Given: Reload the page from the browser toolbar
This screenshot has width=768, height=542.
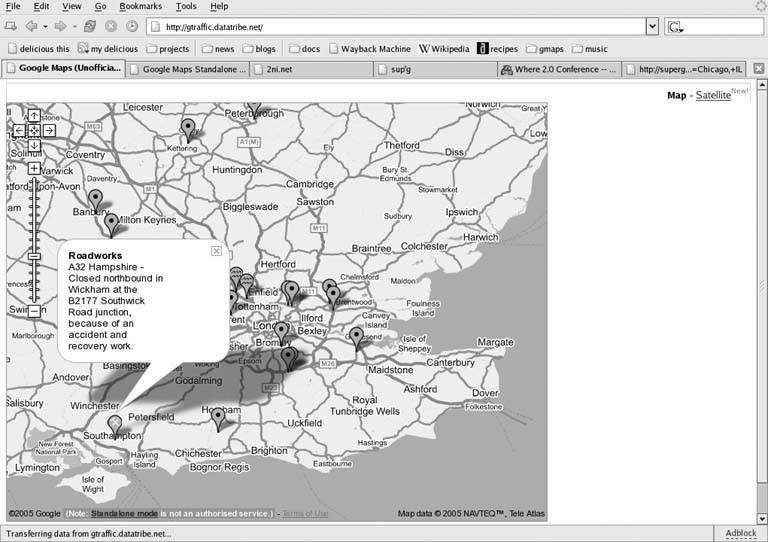Looking at the screenshot, I should 90,26.
